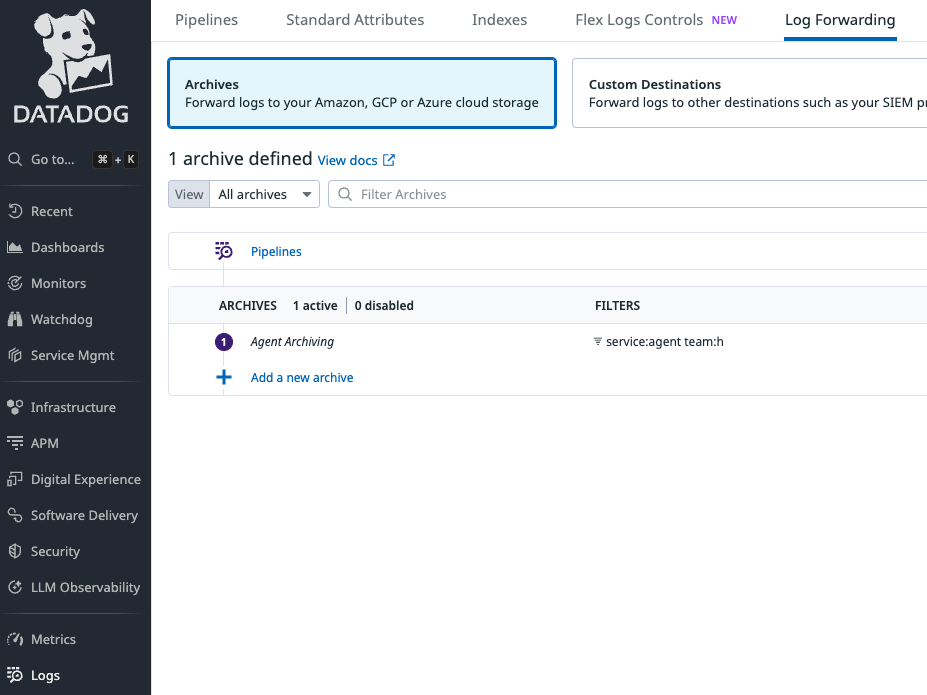Image resolution: width=927 pixels, height=695 pixels.
Task: Select the Log Forwarding tab
Action: [840, 20]
